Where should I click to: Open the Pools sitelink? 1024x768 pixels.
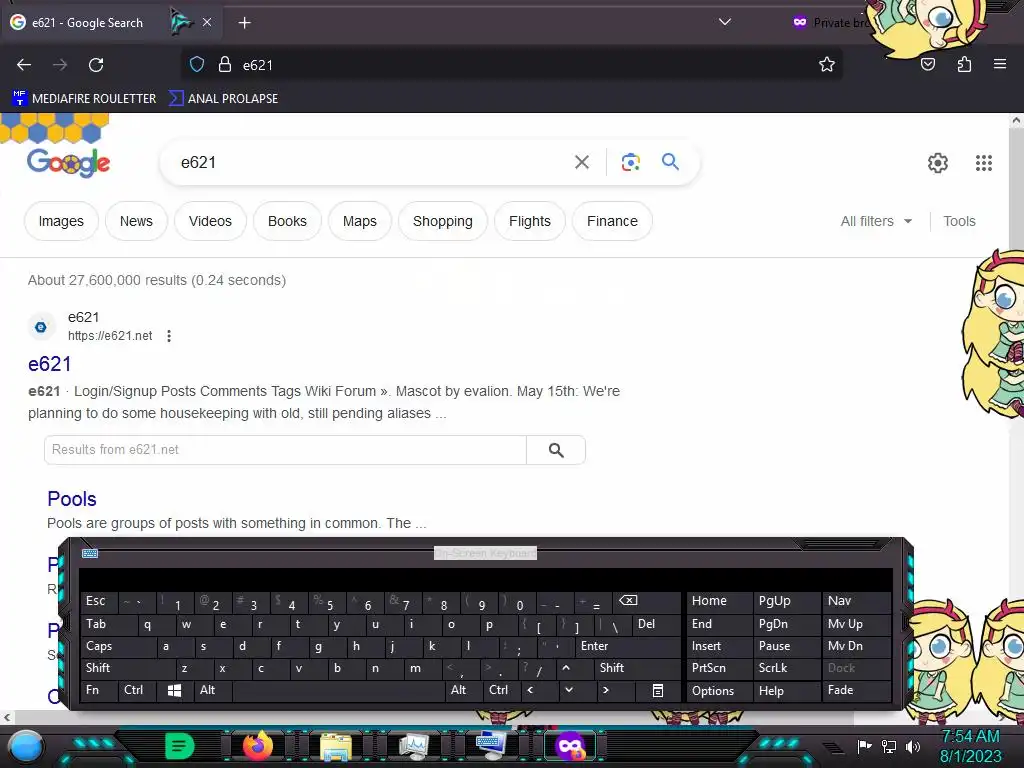(x=72, y=499)
